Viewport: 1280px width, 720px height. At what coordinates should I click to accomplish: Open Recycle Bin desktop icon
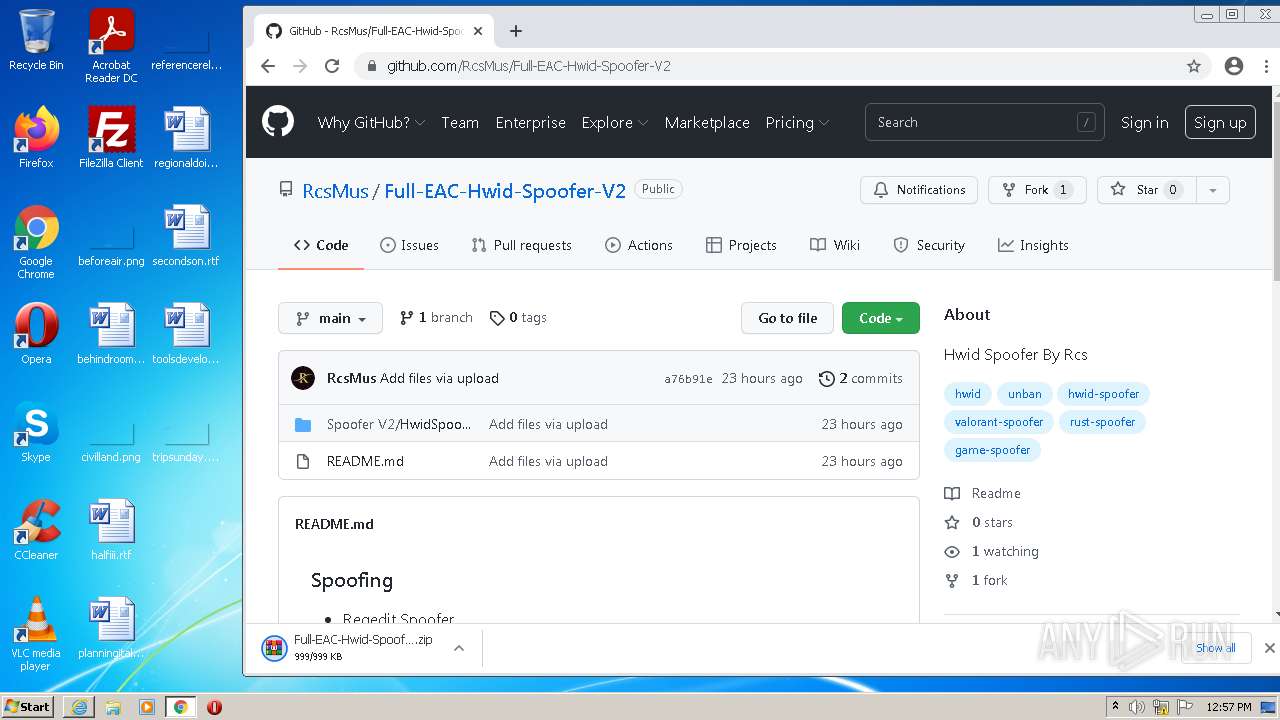[36, 40]
